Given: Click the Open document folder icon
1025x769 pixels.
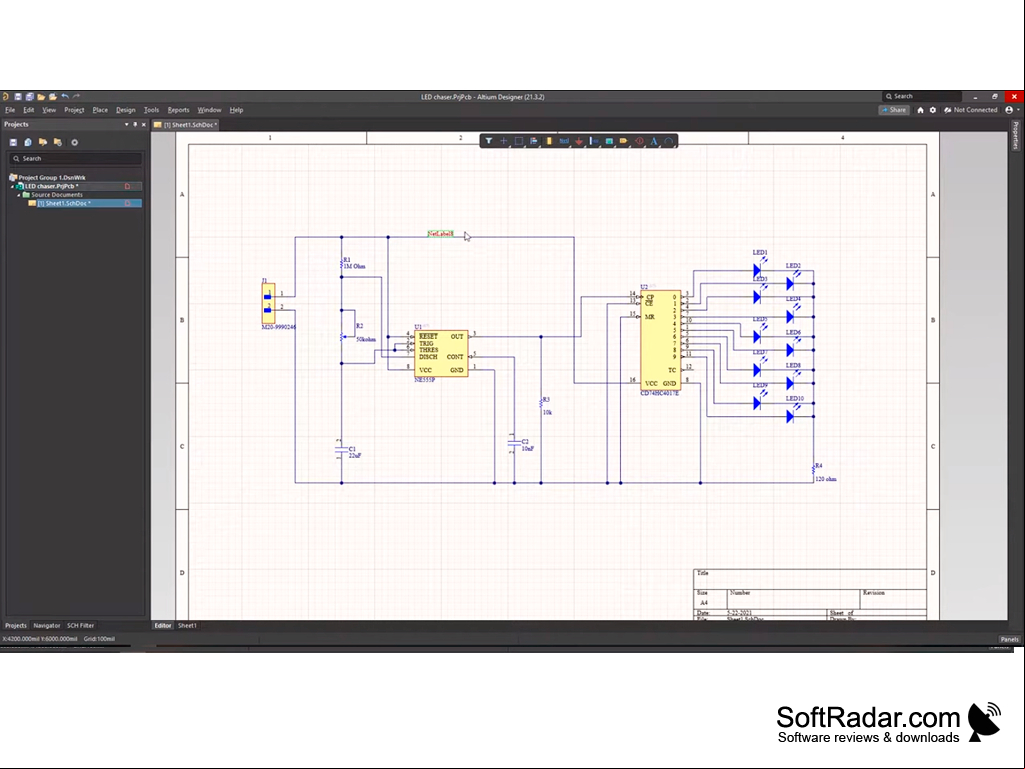Looking at the screenshot, I should [x=41, y=97].
